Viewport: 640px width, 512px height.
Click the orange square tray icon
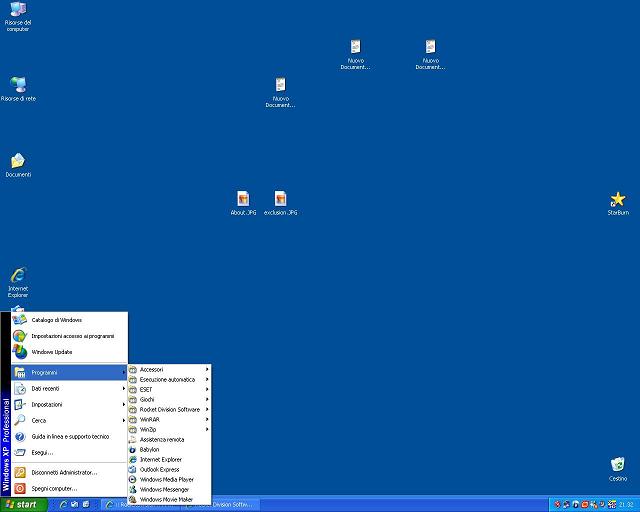584,505
